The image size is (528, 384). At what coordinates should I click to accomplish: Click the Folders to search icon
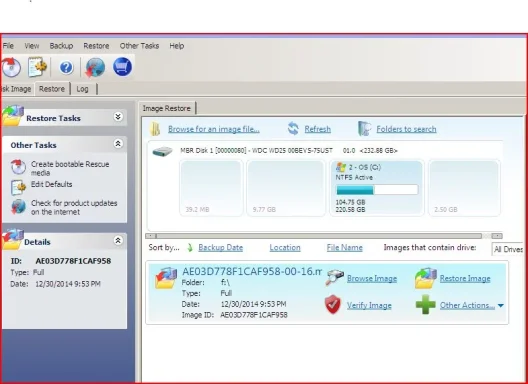[x=364, y=129]
